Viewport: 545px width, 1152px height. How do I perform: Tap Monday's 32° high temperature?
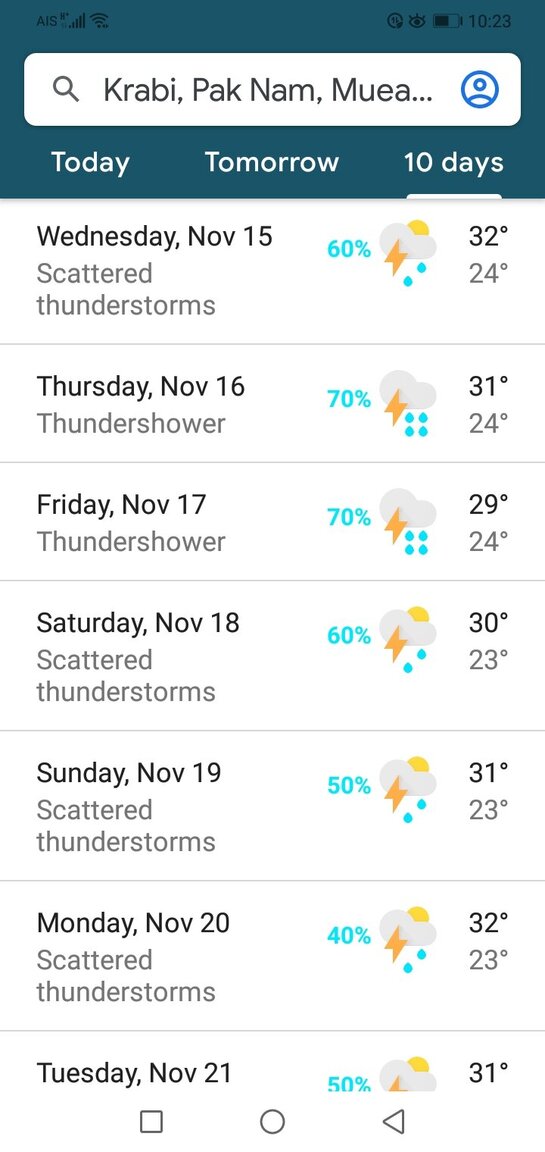coord(489,923)
